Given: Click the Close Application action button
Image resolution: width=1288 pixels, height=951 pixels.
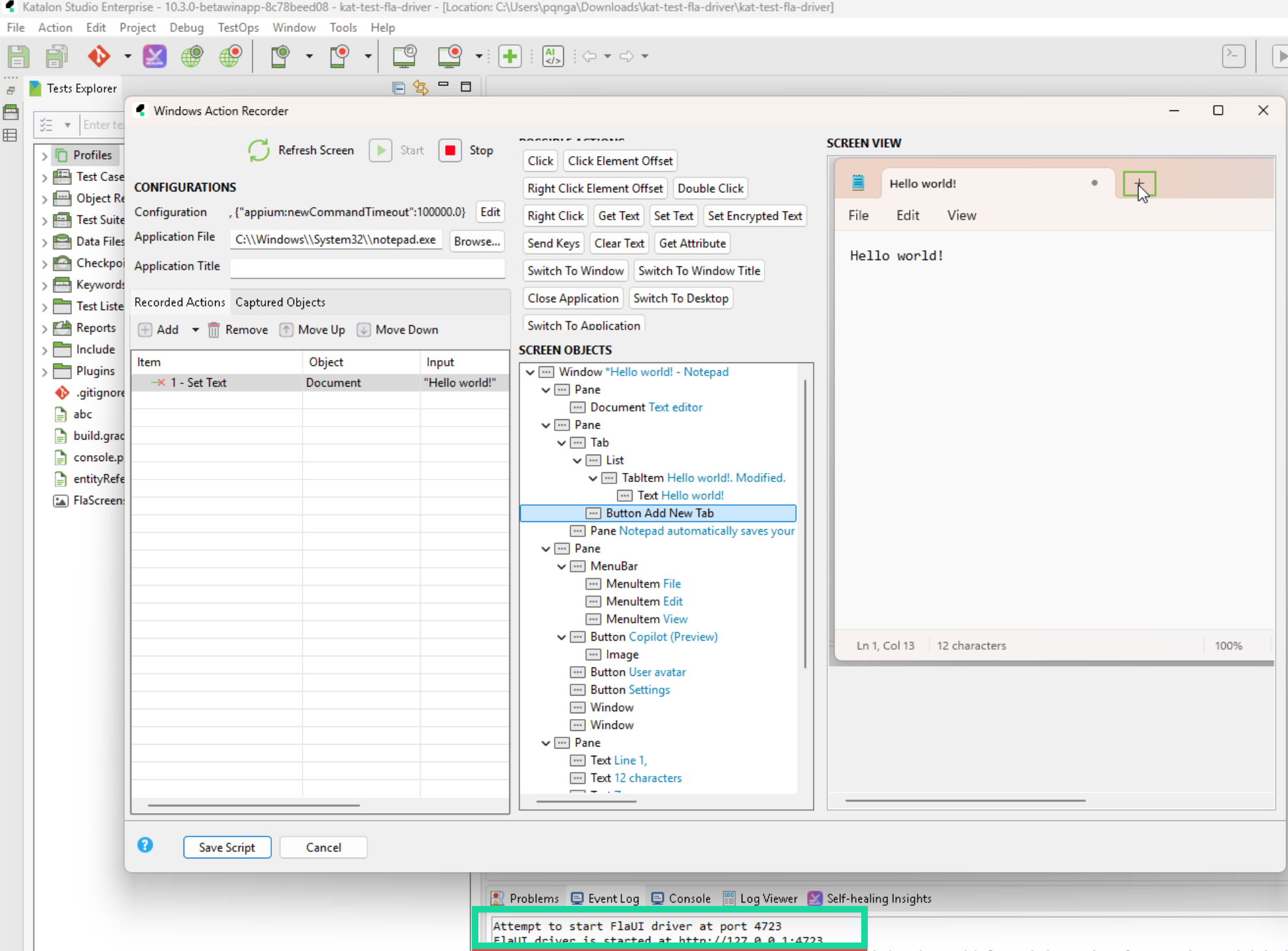Looking at the screenshot, I should 573,298.
